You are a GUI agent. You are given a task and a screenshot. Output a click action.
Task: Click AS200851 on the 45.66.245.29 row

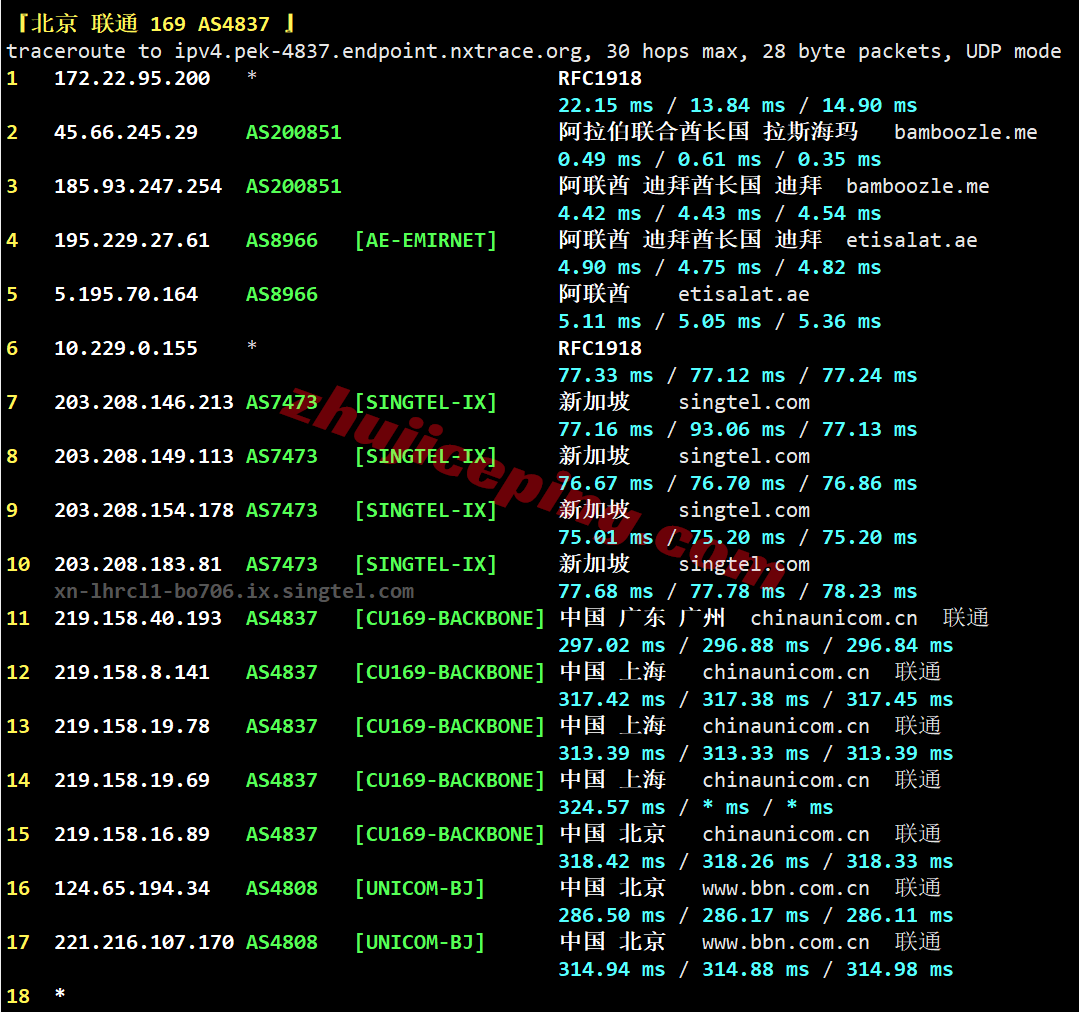click(294, 132)
